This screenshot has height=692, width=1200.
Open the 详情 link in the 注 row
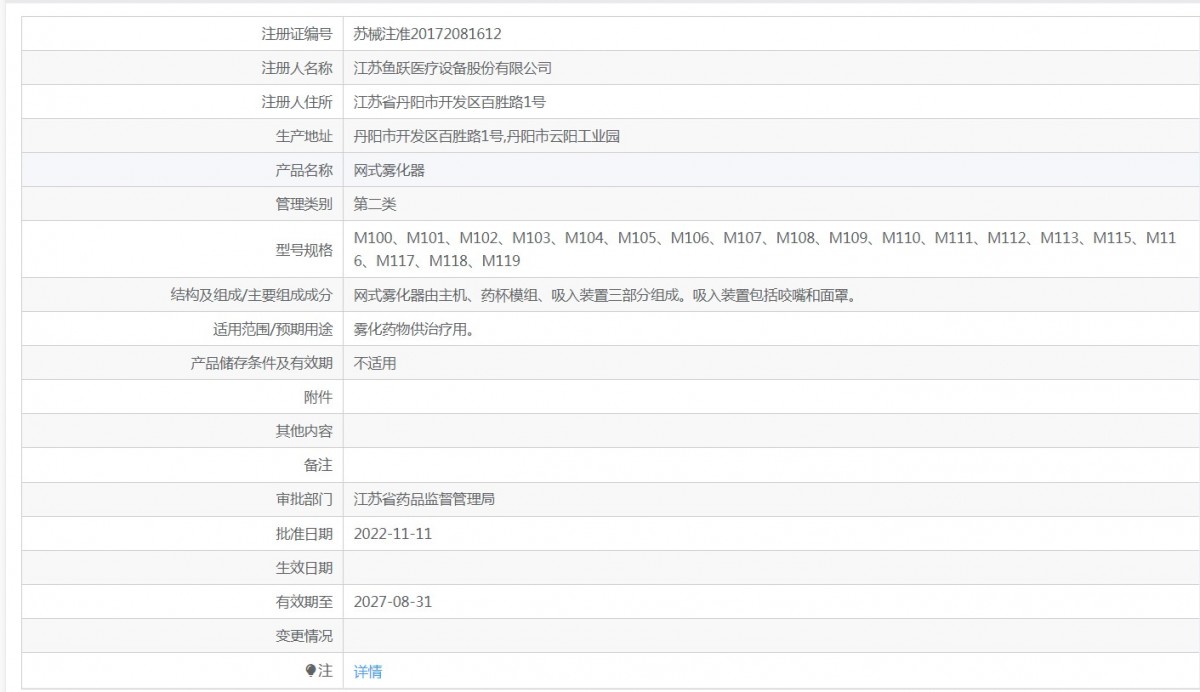tap(368, 672)
